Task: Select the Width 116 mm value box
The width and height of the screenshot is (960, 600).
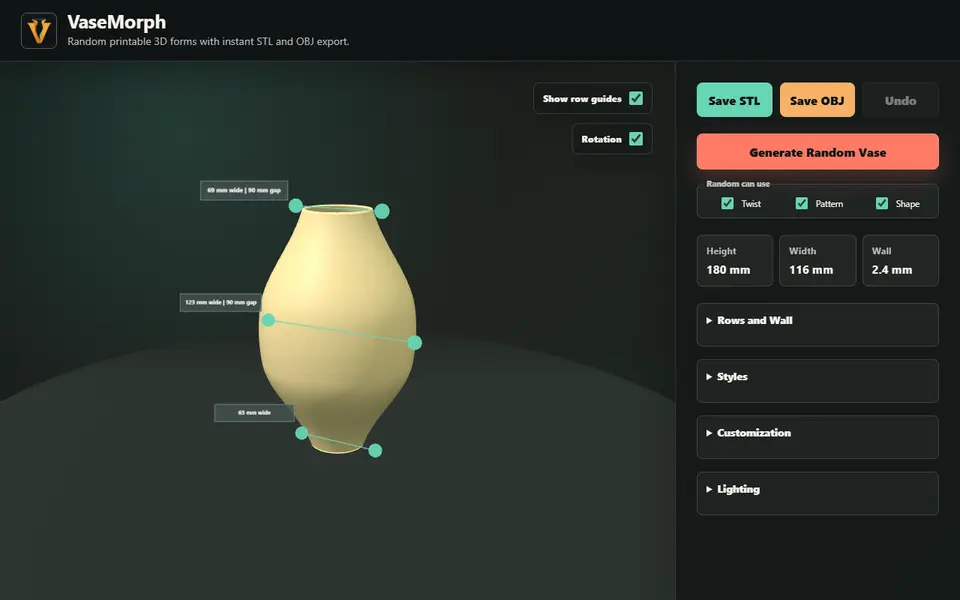Action: point(817,261)
